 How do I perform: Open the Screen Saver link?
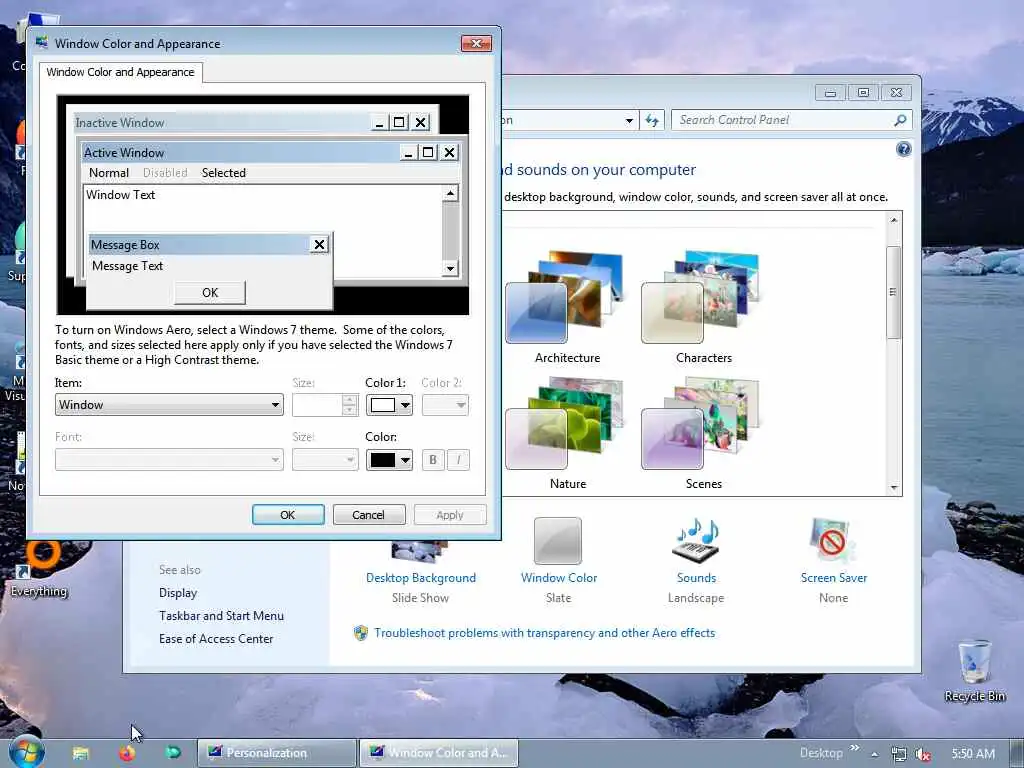[833, 578]
